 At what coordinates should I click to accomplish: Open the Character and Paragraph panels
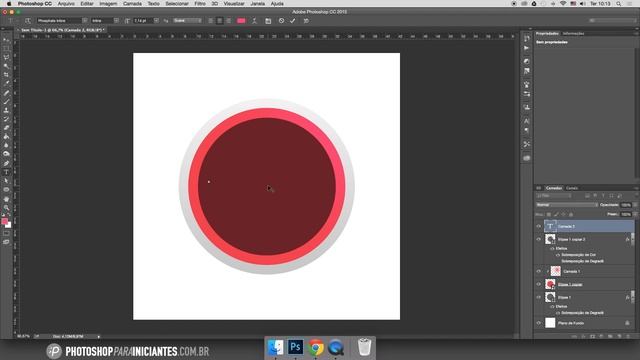pyautogui.click(x=268, y=21)
